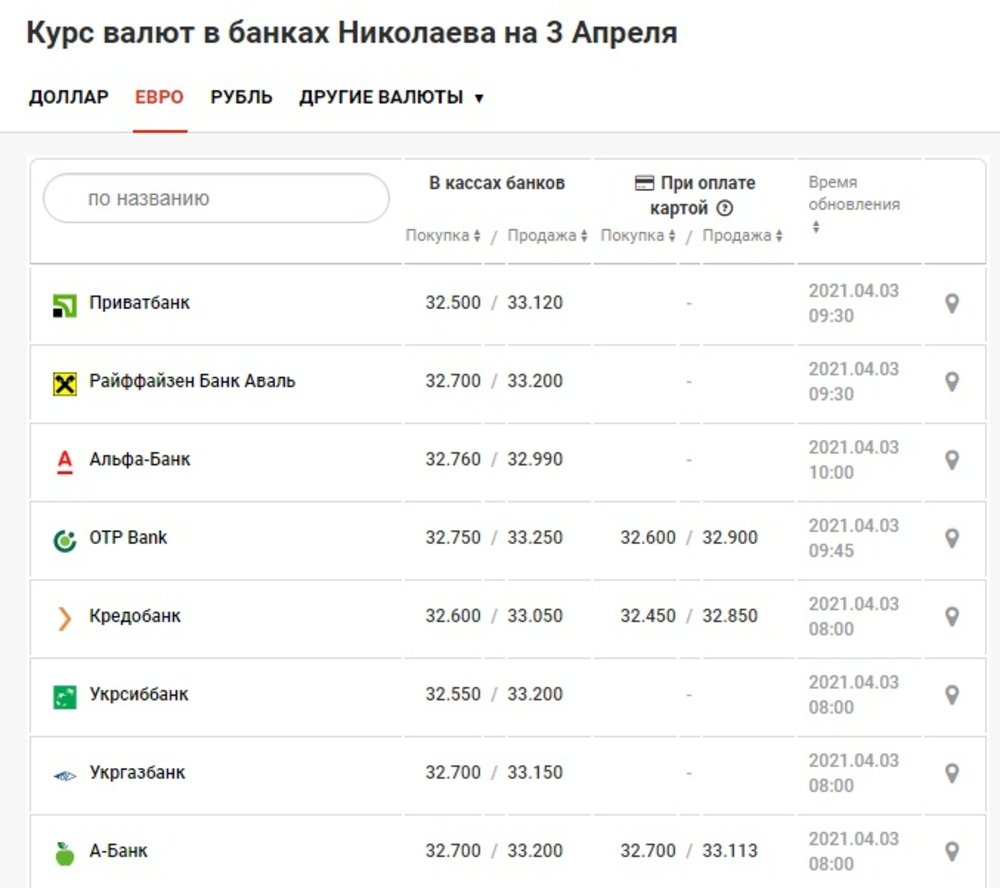
Task: Click the Укрсиббанк green square logo
Action: click(x=64, y=697)
